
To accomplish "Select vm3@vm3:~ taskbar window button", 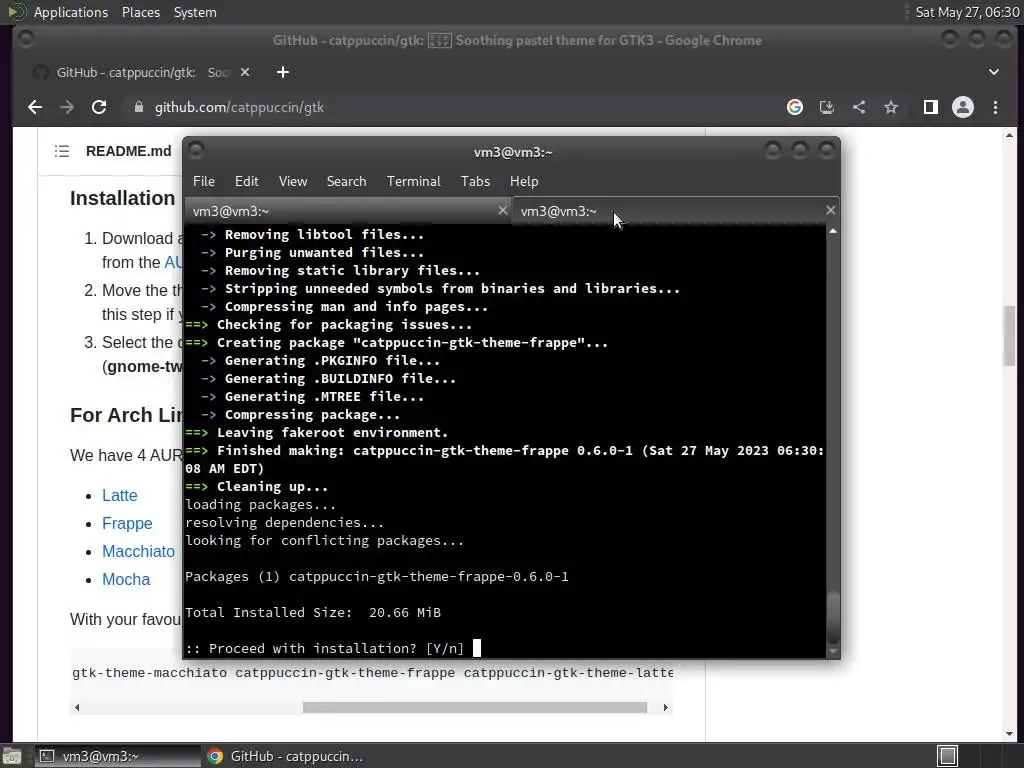I will [x=118, y=756].
